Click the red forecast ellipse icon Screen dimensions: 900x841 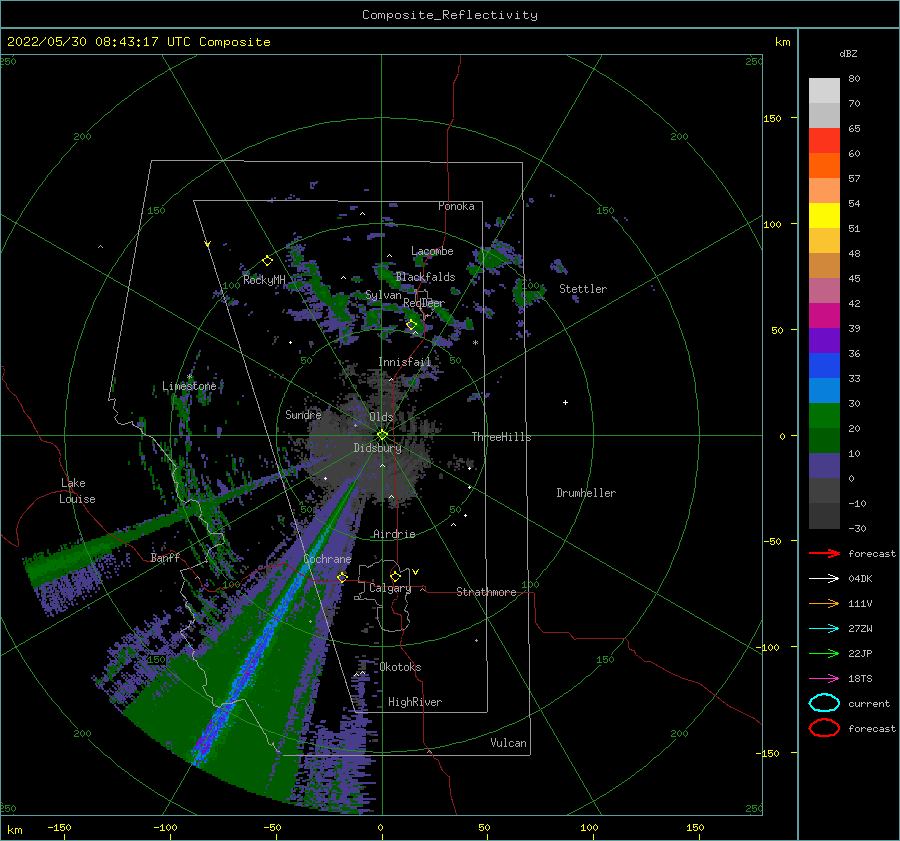(824, 728)
